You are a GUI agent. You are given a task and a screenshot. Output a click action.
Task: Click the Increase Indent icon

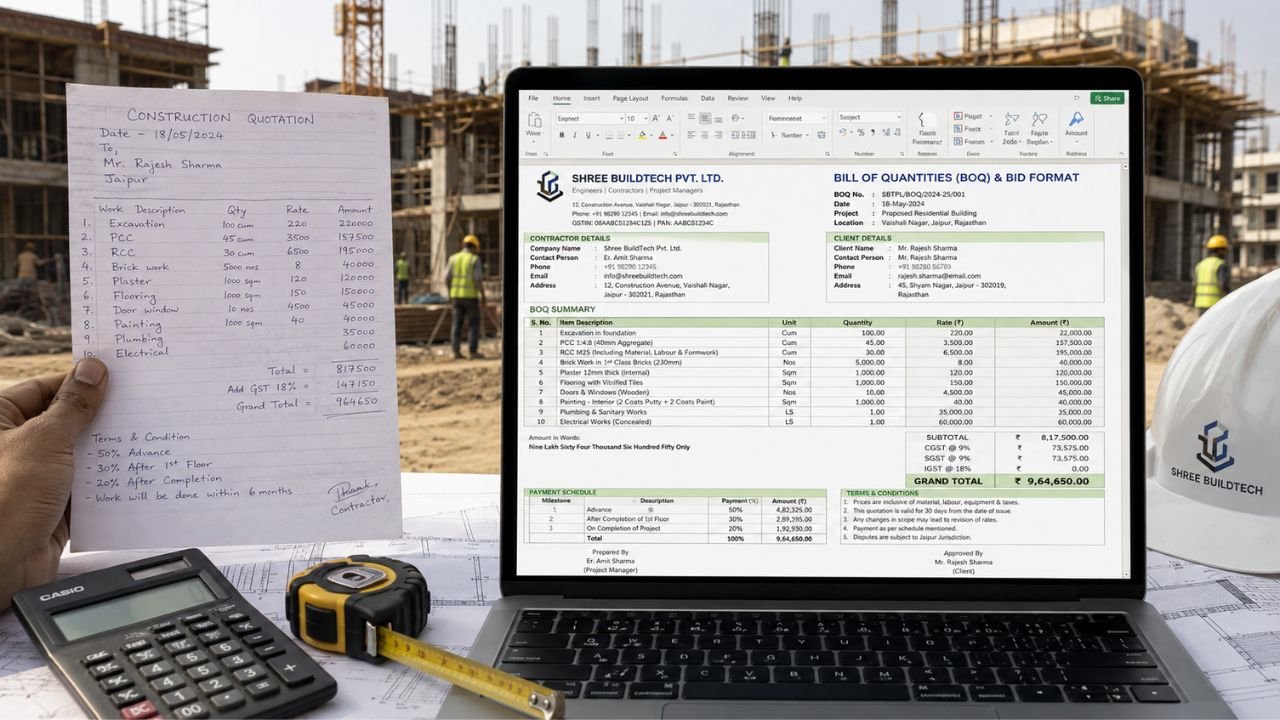click(x=749, y=135)
